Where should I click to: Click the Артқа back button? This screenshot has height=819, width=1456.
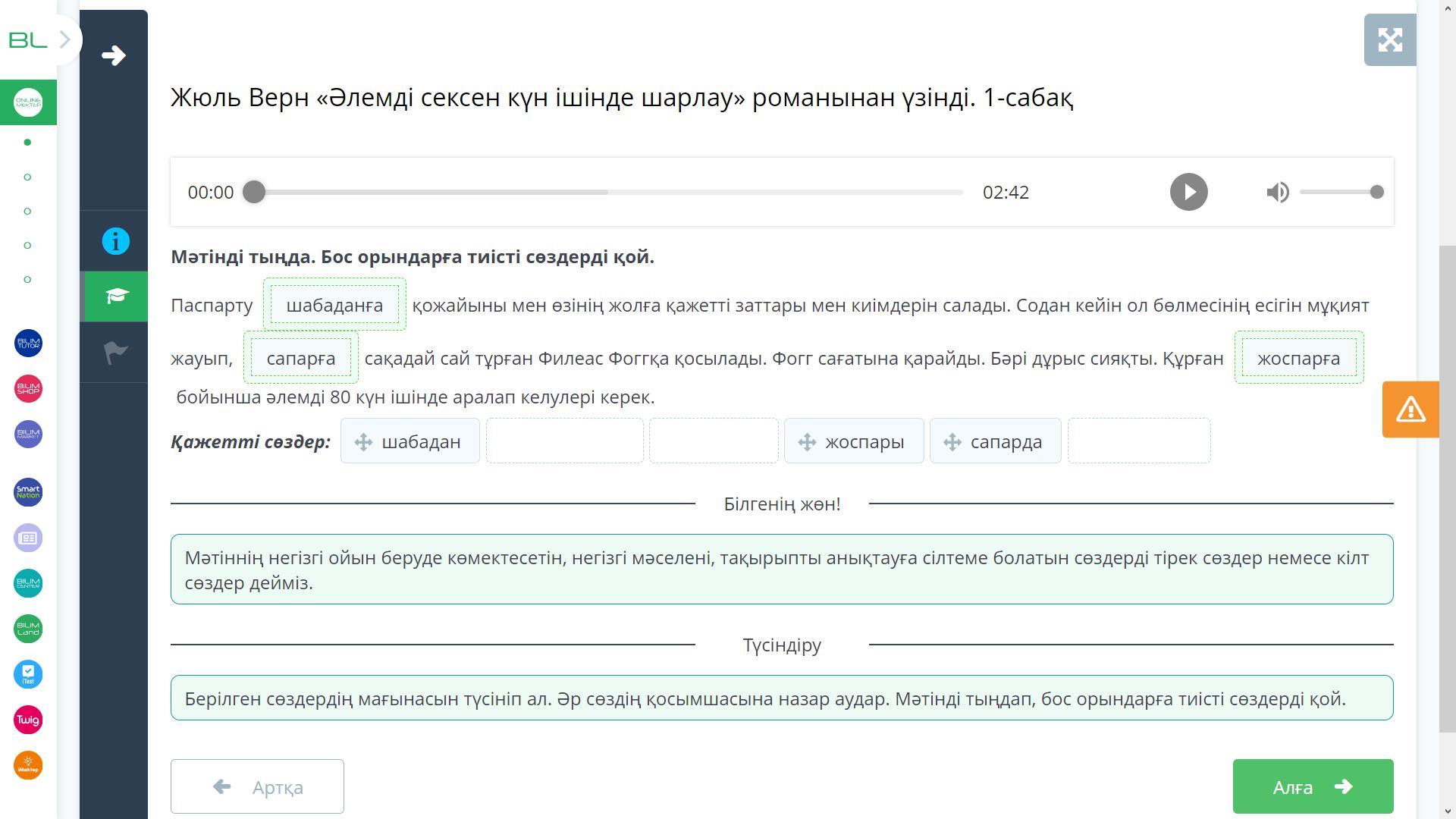coord(257,786)
